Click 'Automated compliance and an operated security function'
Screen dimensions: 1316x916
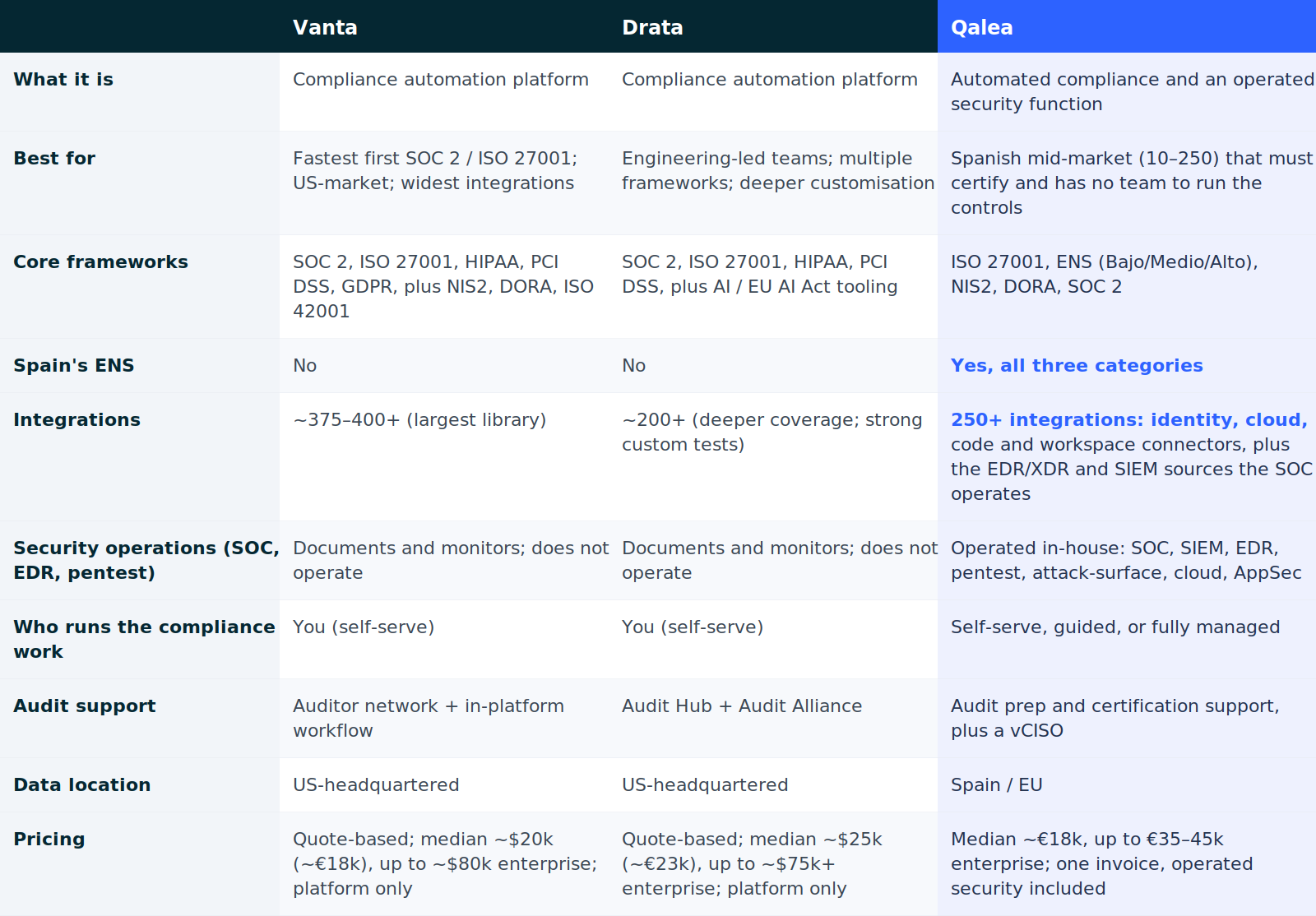(1133, 91)
